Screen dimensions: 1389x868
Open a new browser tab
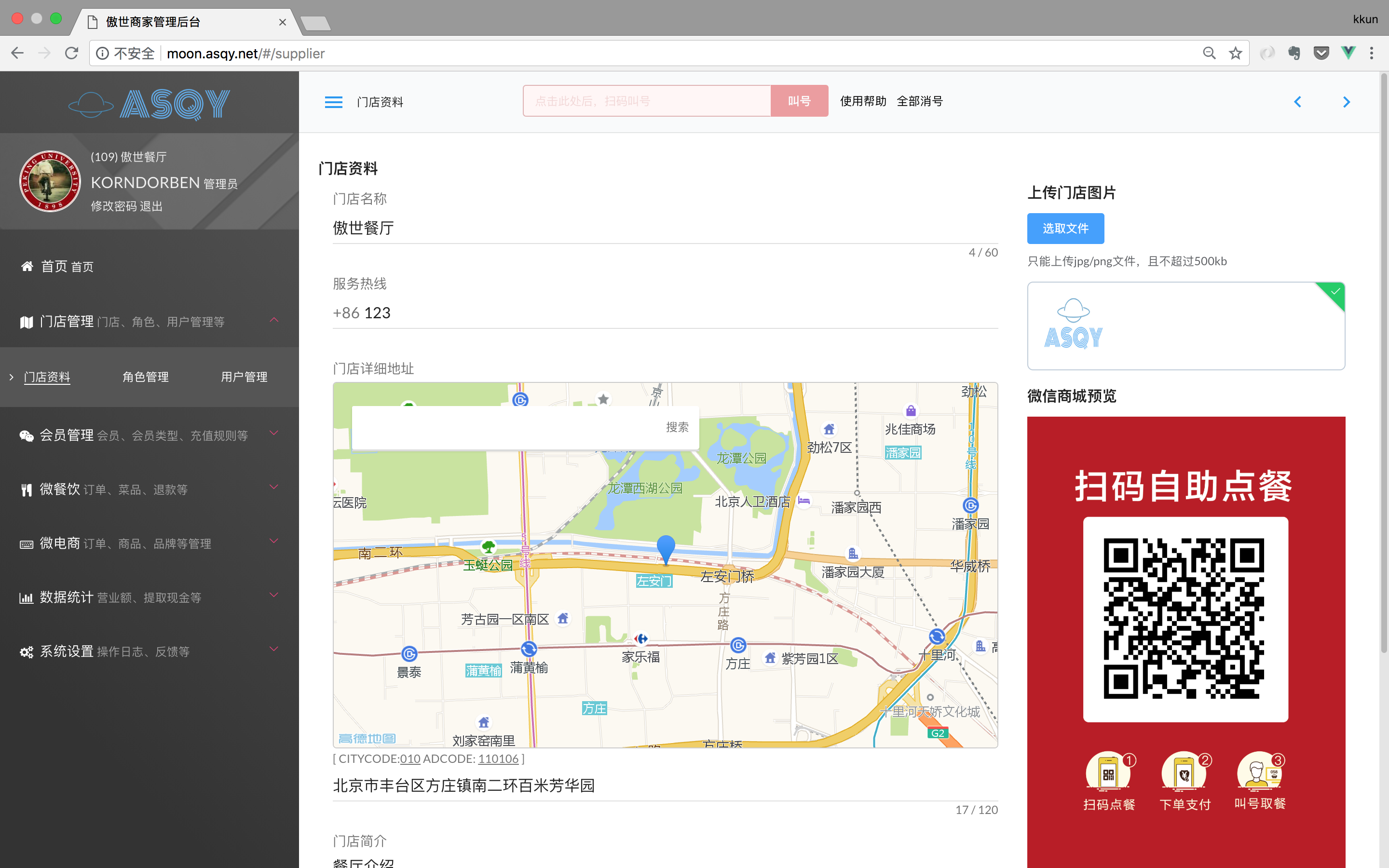pos(315,24)
